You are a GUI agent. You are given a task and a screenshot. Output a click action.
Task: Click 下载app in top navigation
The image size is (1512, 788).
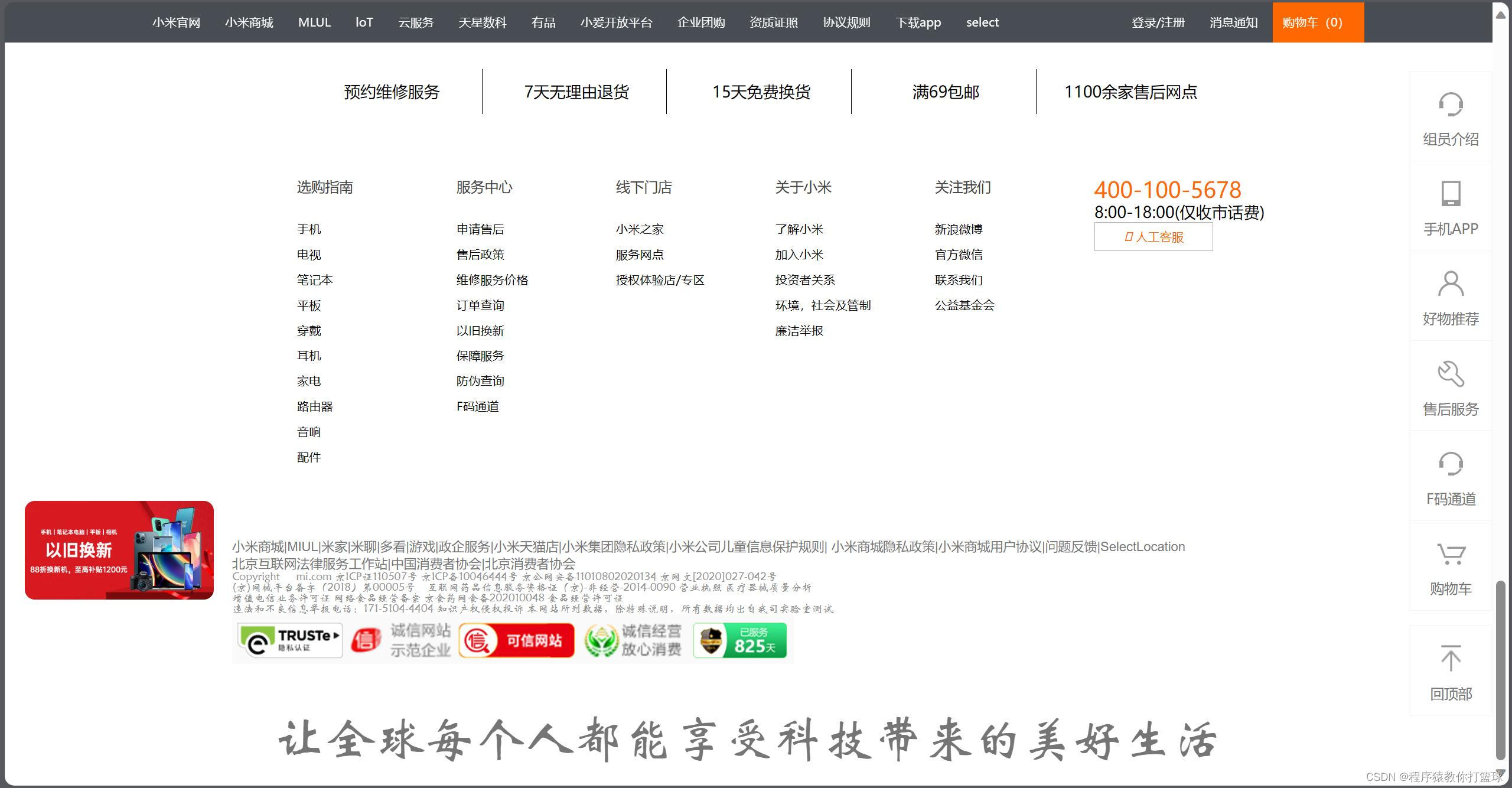[x=918, y=22]
